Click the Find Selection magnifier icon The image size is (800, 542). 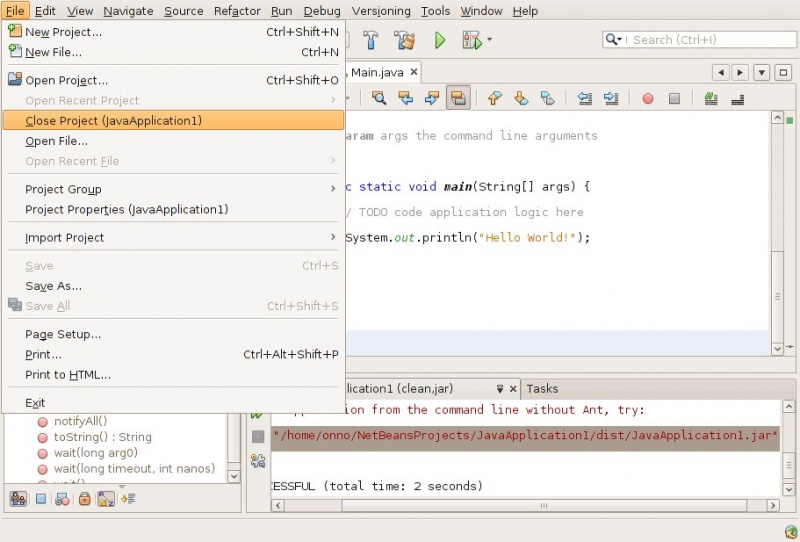tap(379, 98)
